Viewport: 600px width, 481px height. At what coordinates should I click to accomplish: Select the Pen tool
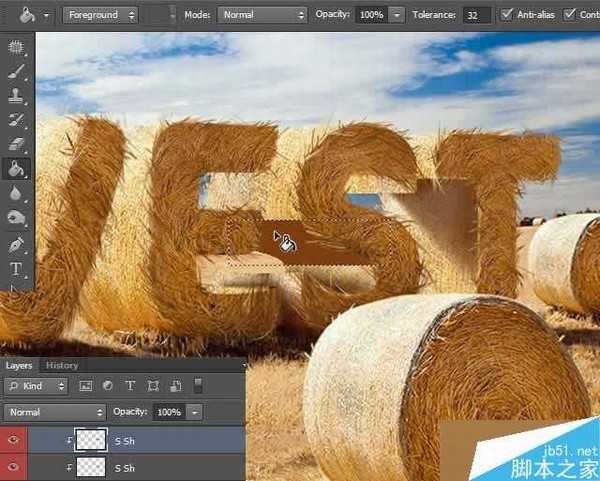[16, 244]
